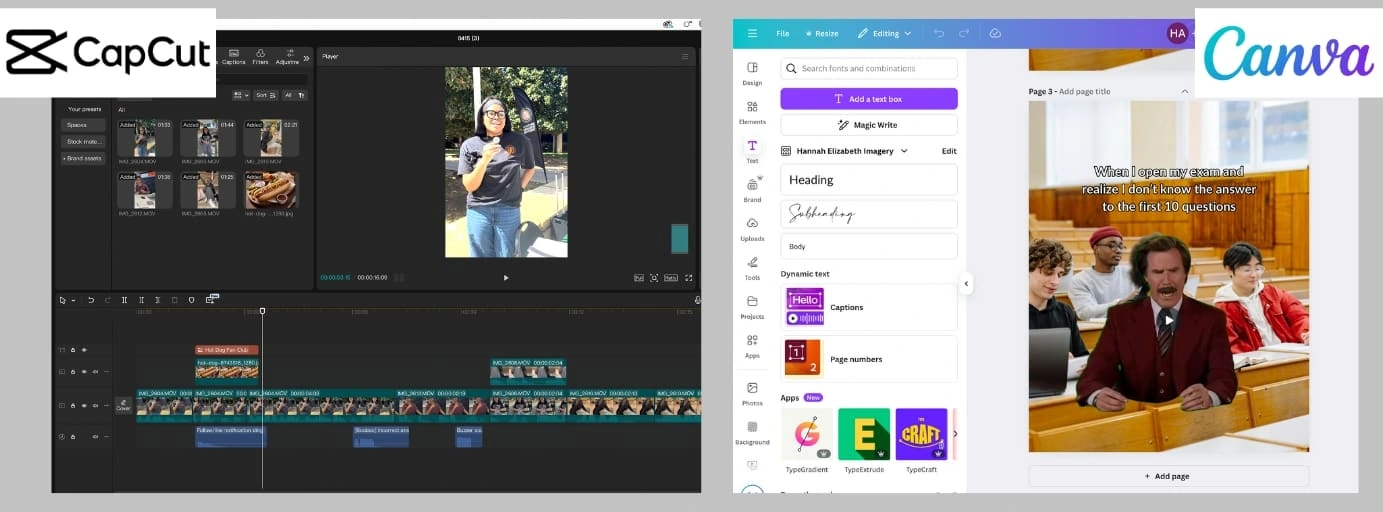
Task: Open the Sort dropdown in CapCut media panel
Action: coord(265,95)
